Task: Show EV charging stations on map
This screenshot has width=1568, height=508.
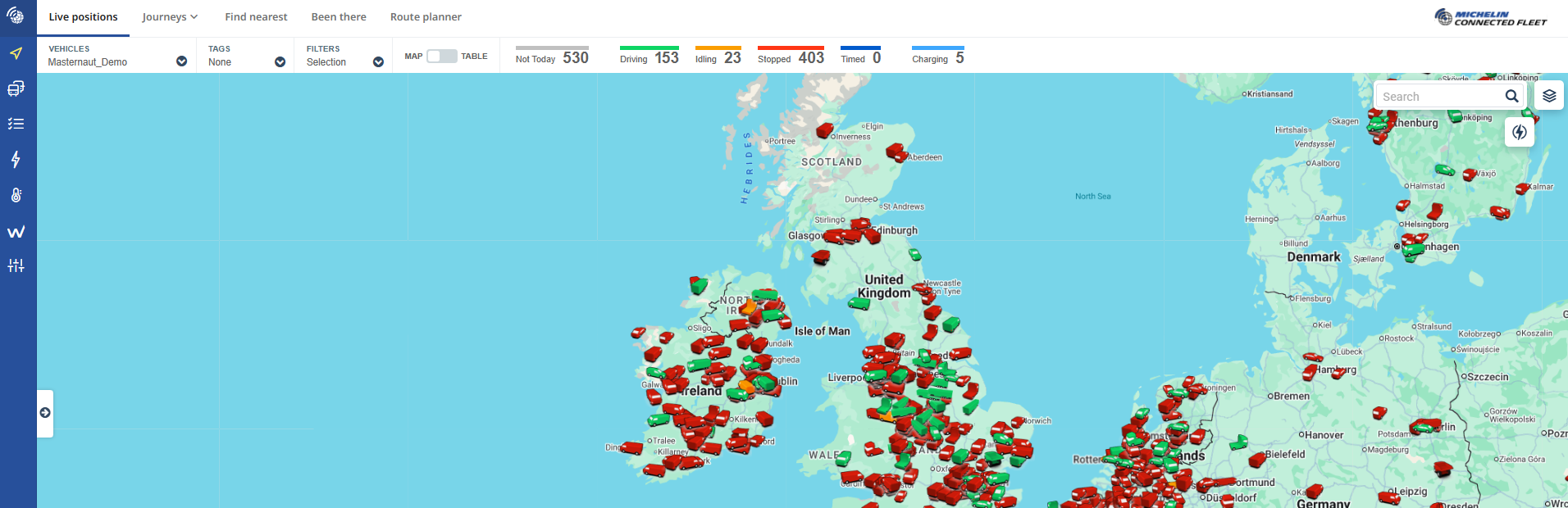Action: coord(1519,132)
